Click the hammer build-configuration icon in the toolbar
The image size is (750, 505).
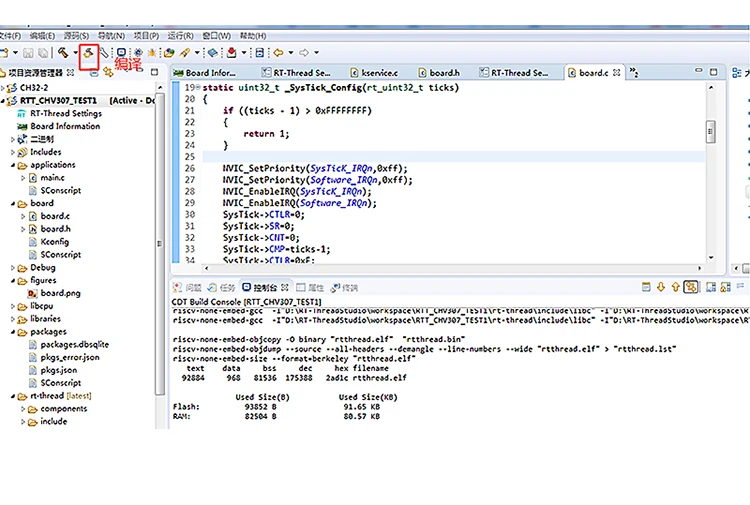point(63,53)
